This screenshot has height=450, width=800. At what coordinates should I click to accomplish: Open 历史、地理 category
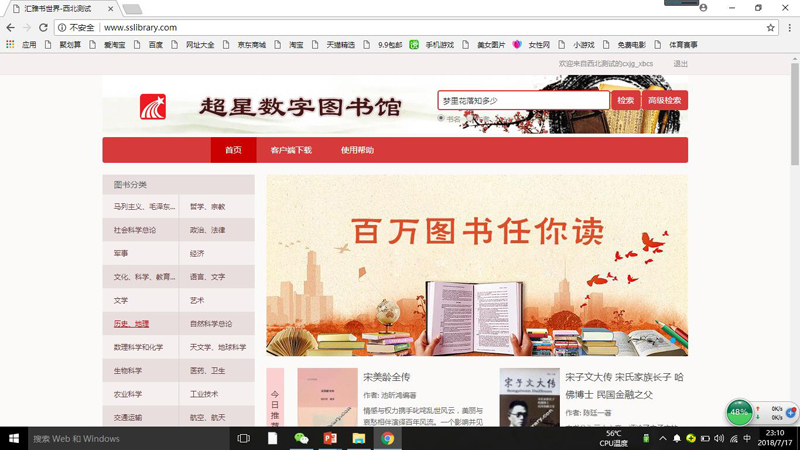click(x=131, y=323)
